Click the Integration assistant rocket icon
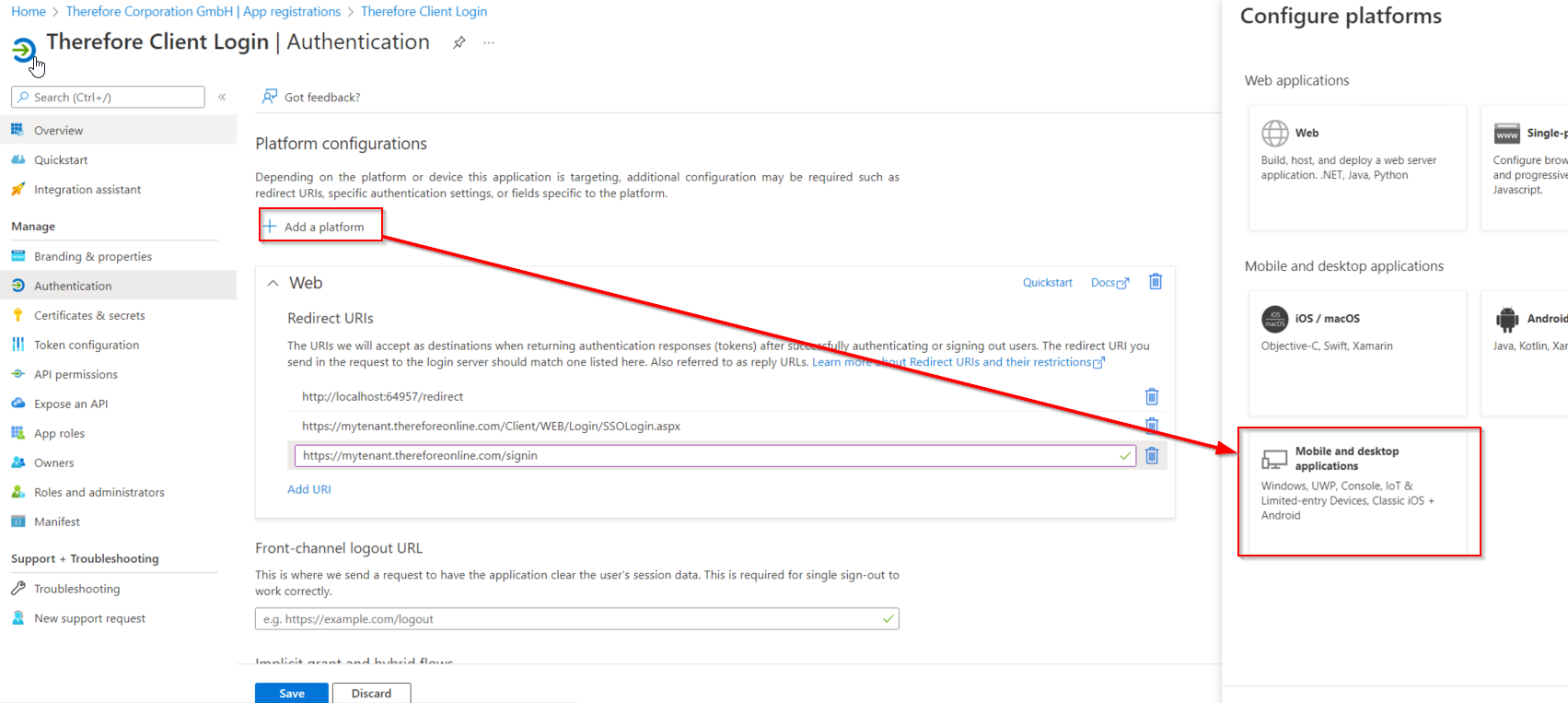Viewport: 1568px width, 703px height. [x=17, y=189]
